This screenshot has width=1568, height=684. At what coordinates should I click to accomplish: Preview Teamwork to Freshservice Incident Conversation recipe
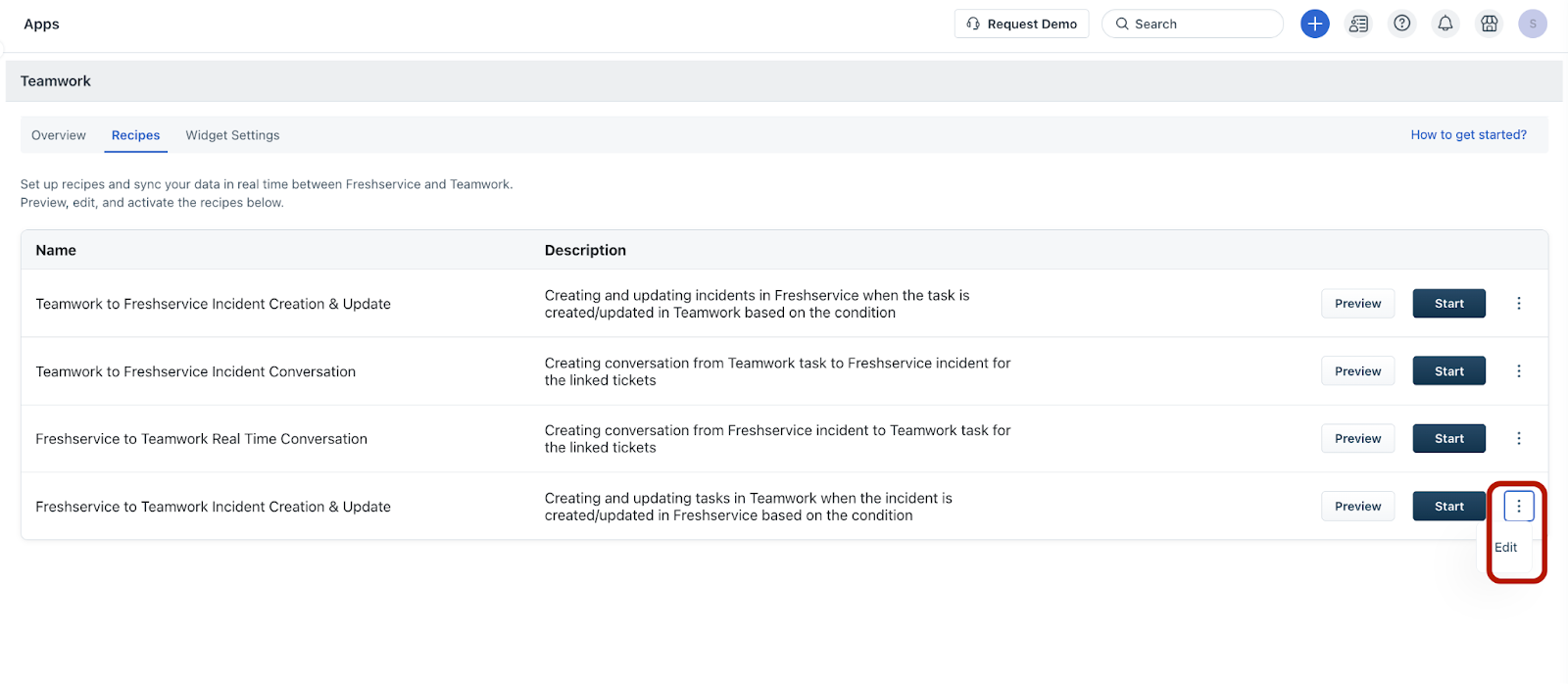[1357, 371]
